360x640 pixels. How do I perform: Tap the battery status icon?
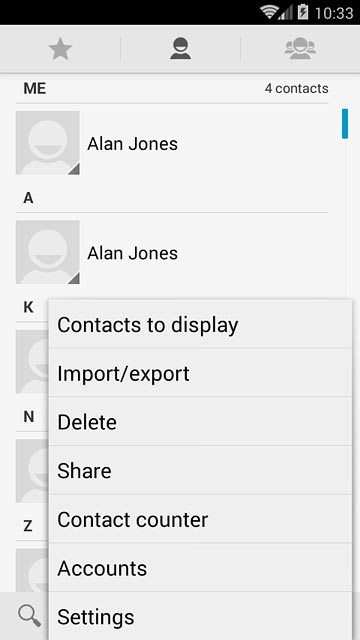(x=303, y=12)
